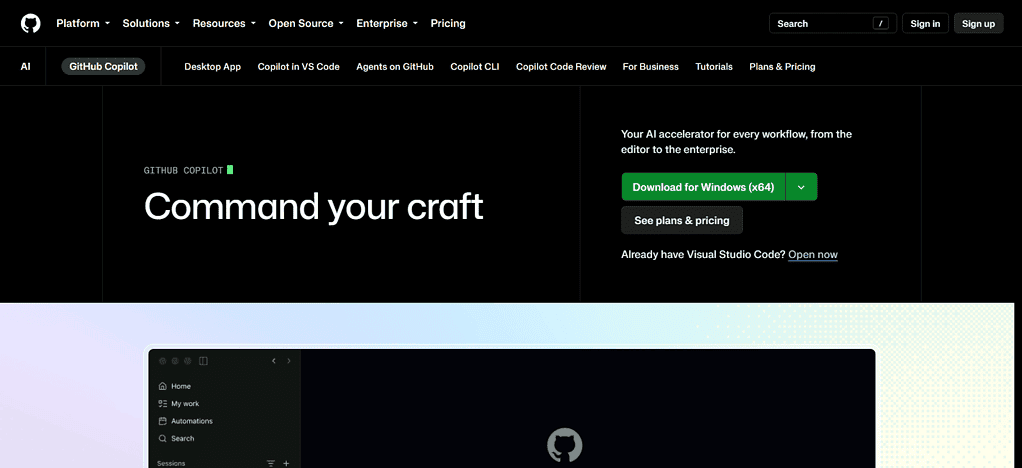Visit Plans & Pricing in subnav
Screen dimensions: 1022x468
(x=782, y=66)
